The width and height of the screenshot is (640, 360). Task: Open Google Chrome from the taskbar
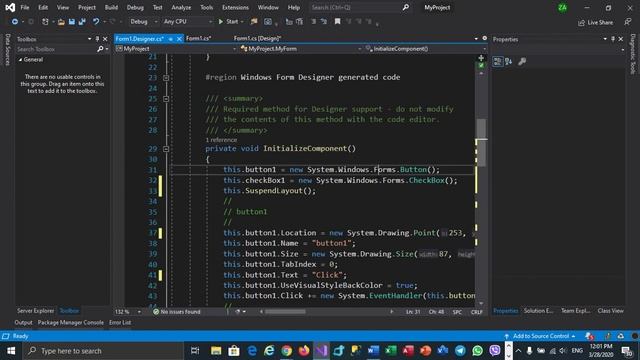tap(287, 351)
